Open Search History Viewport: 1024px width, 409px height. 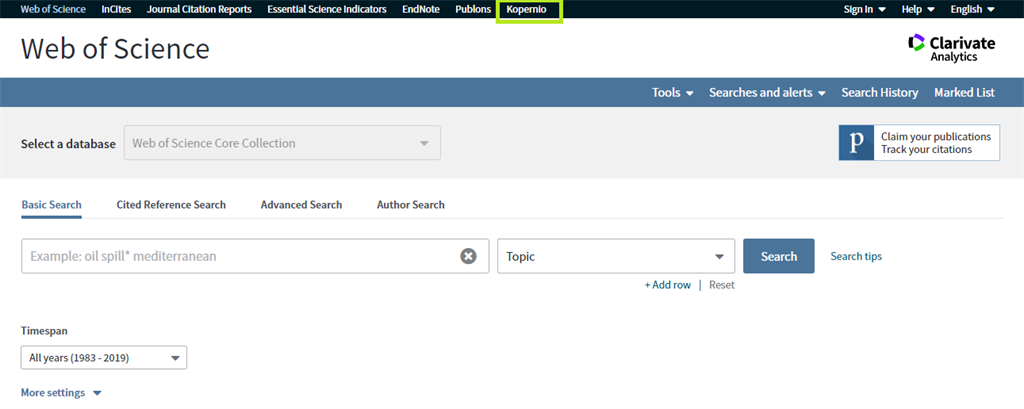point(880,93)
